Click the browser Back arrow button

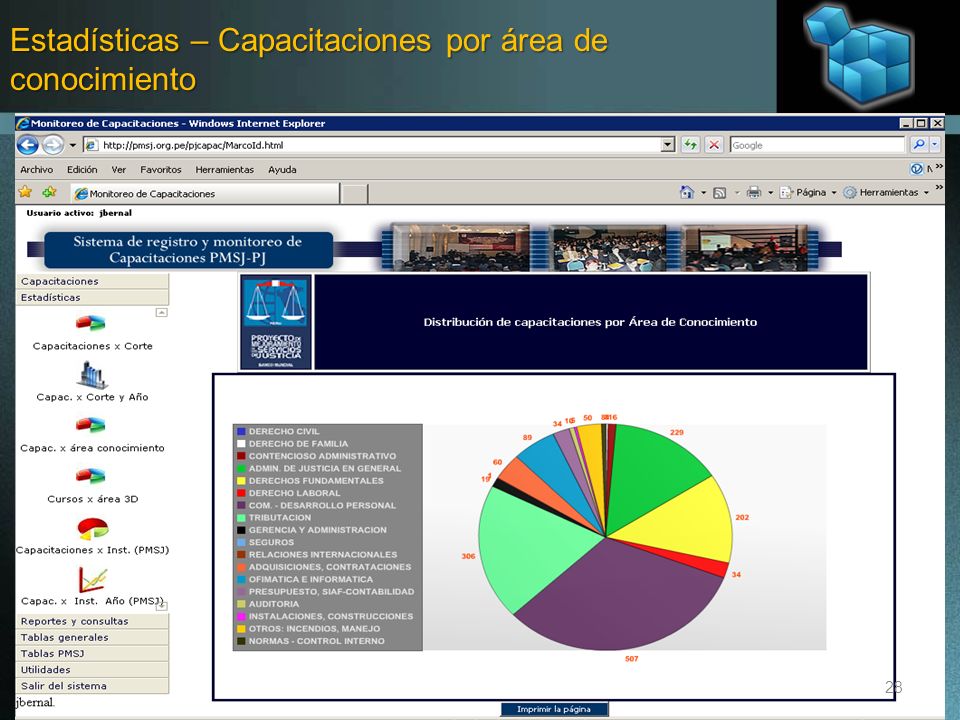28,145
